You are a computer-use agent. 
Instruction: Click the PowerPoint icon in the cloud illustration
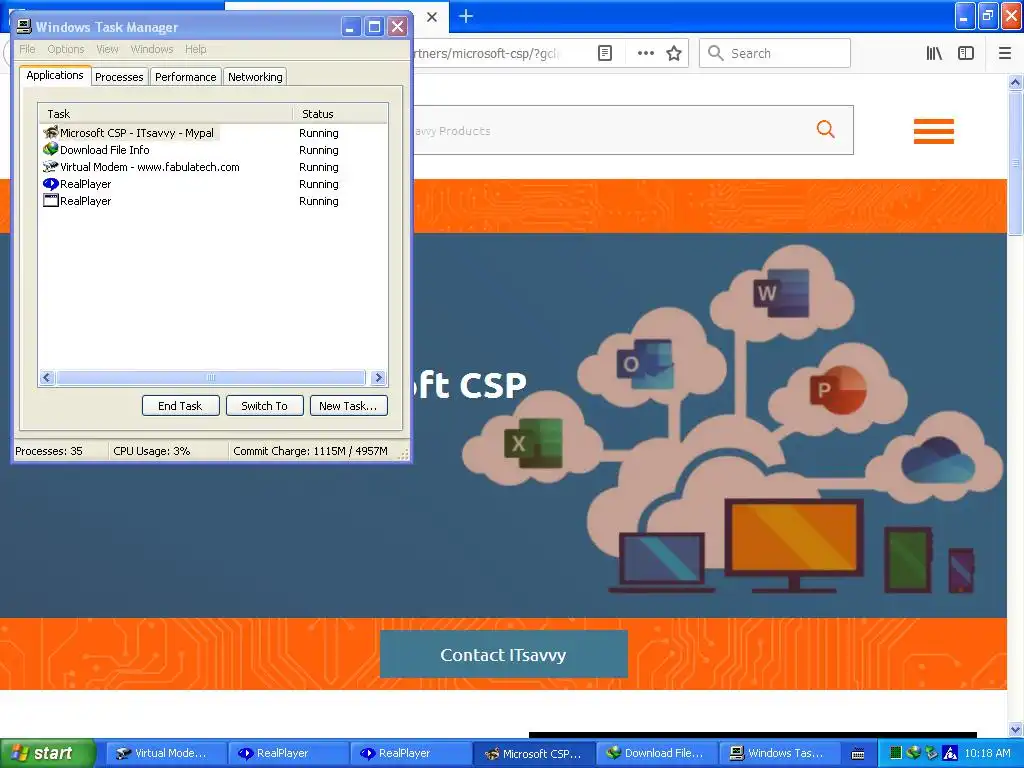(838, 390)
